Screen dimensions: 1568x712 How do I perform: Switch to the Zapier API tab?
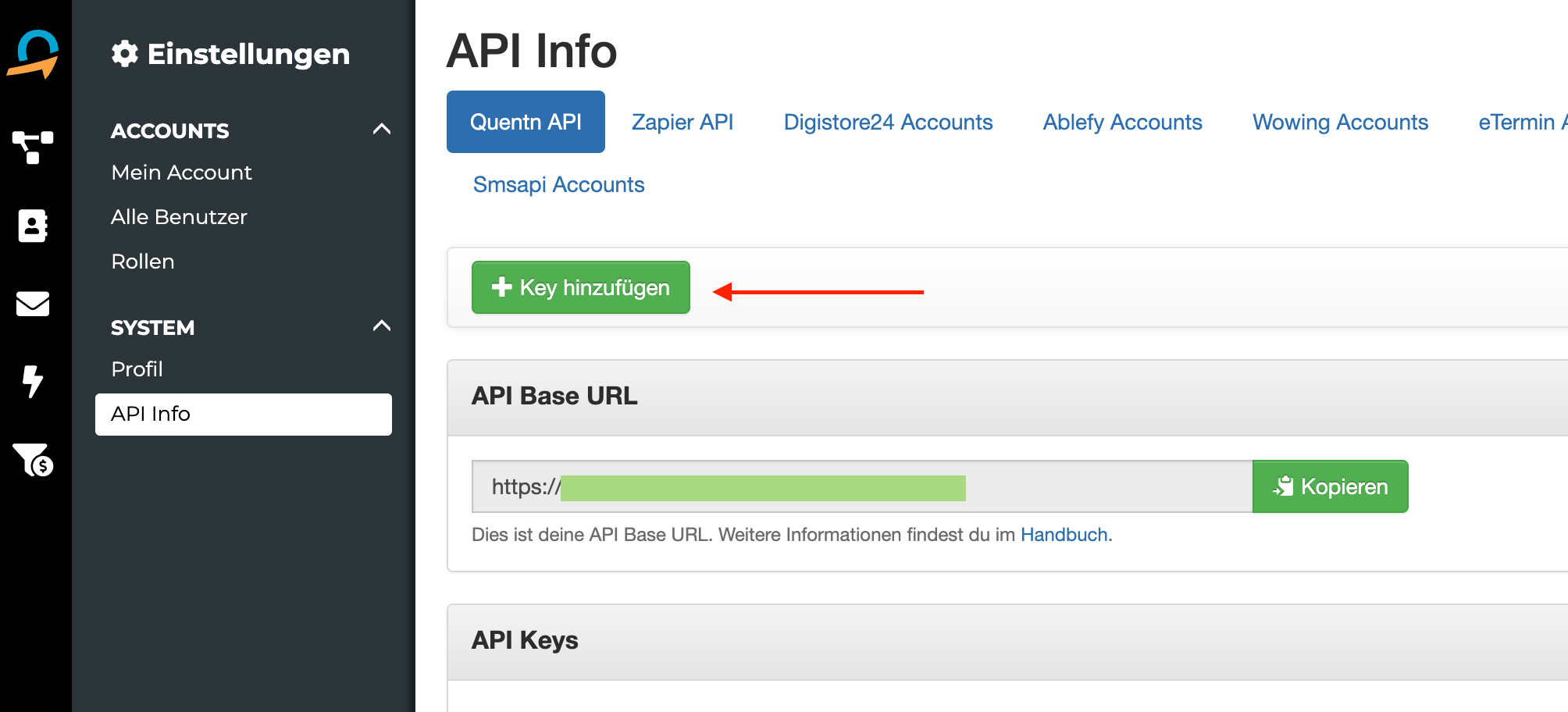click(682, 122)
